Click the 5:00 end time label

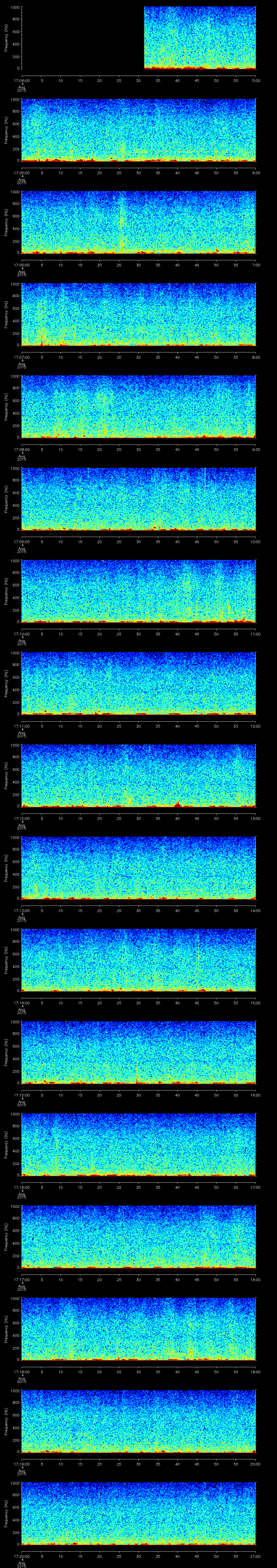[256, 80]
